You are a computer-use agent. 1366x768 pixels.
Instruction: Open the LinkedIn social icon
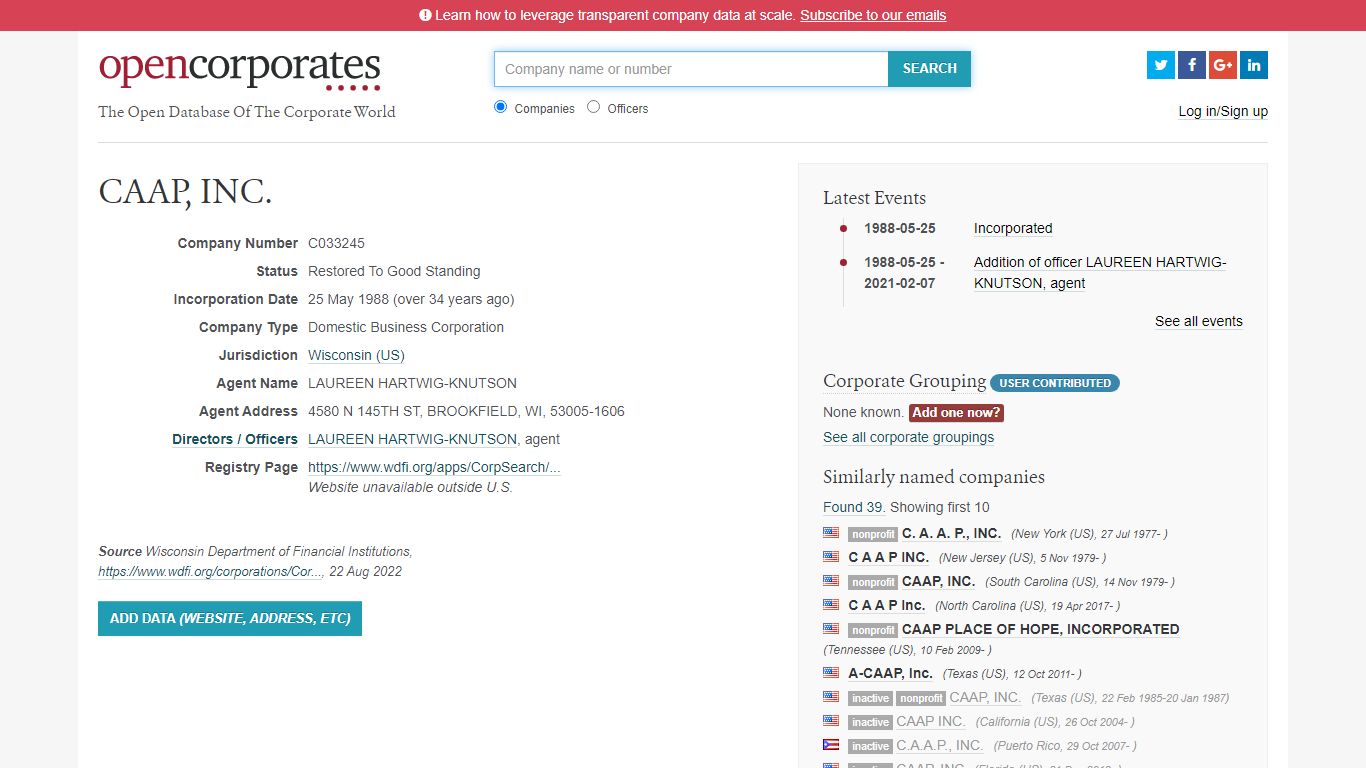(1254, 65)
